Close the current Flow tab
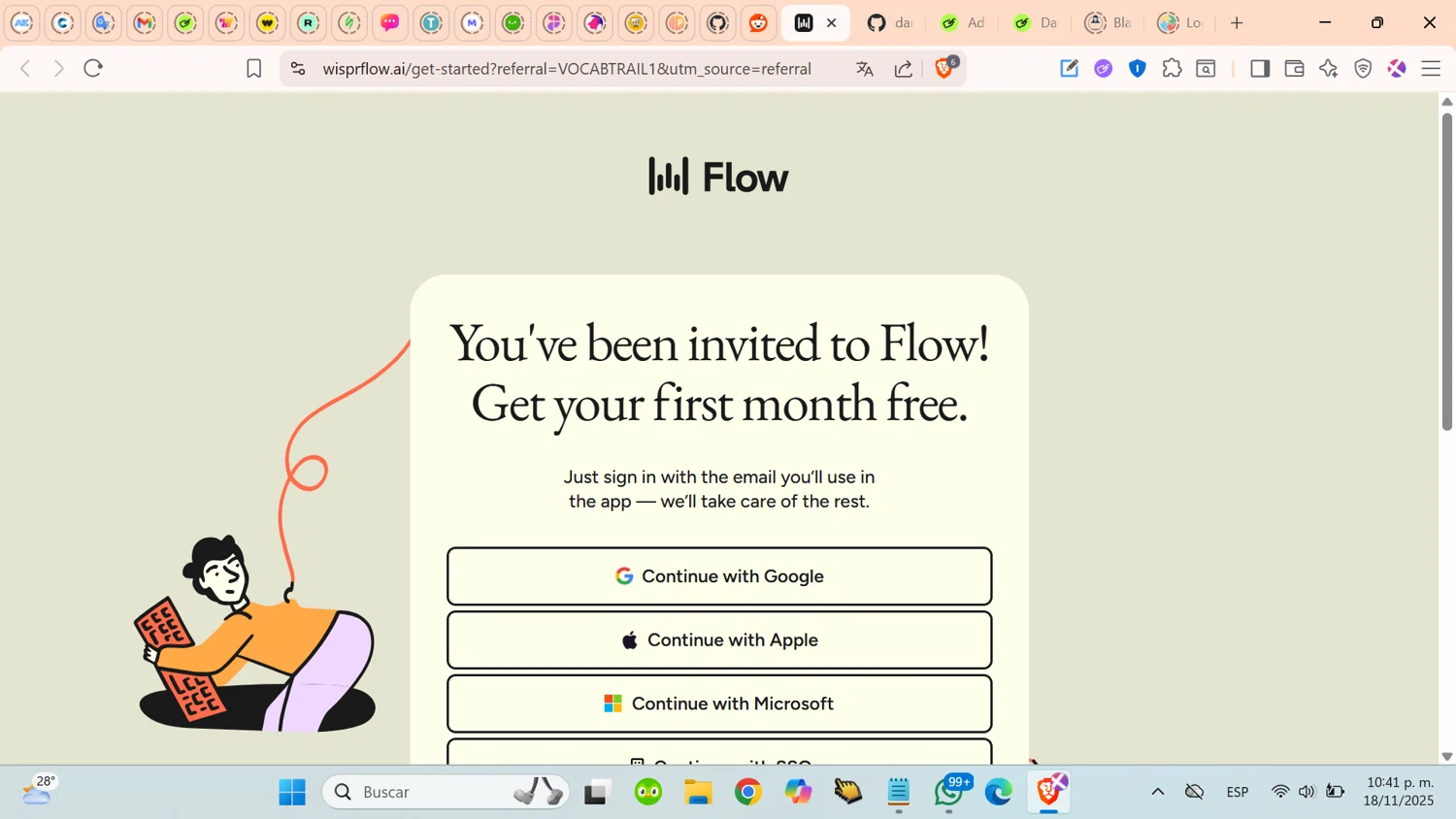 coord(832,22)
